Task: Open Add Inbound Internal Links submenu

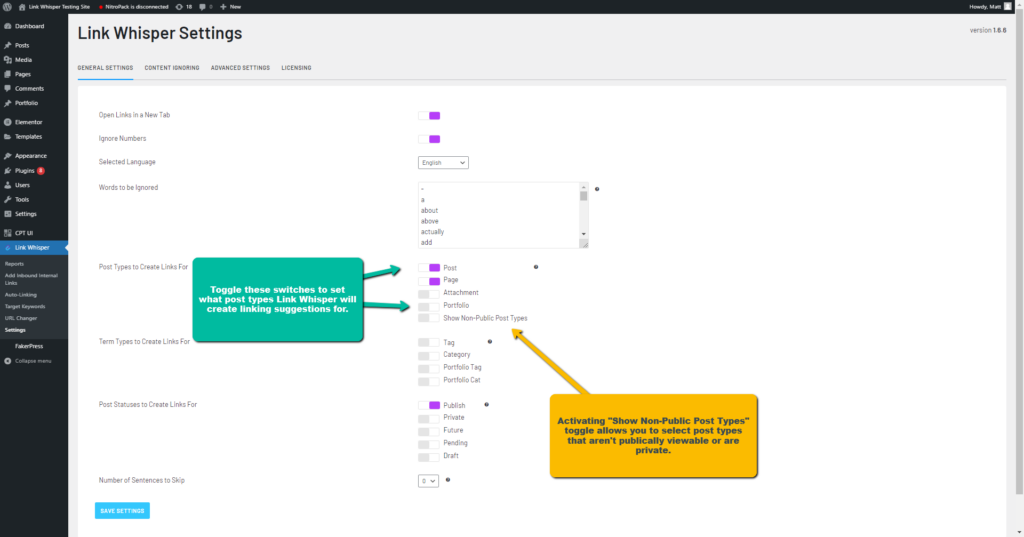Action: (x=31, y=279)
